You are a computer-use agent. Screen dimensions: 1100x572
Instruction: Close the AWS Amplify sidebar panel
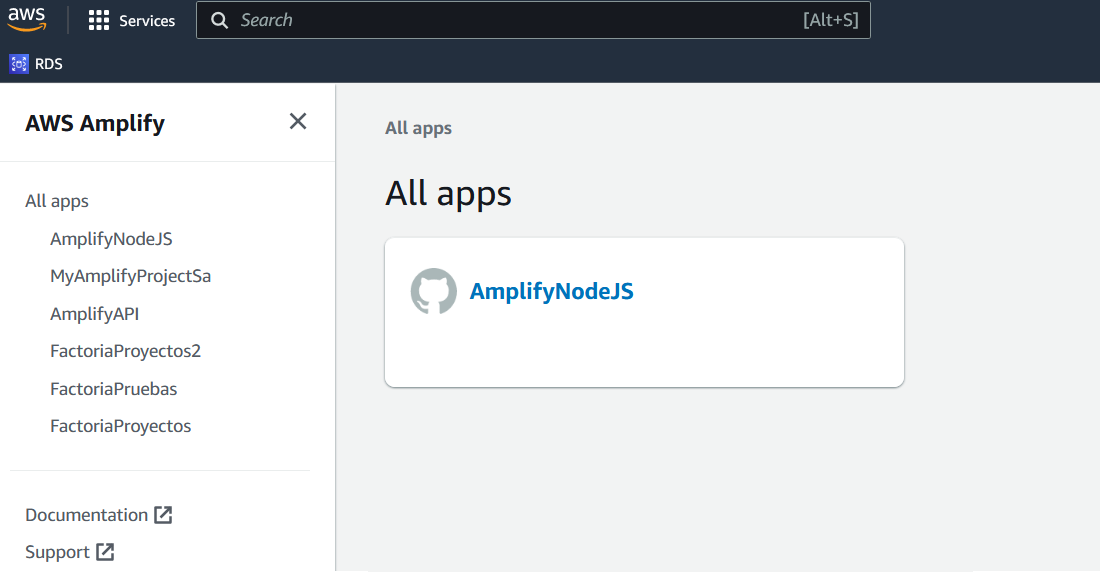click(x=297, y=121)
